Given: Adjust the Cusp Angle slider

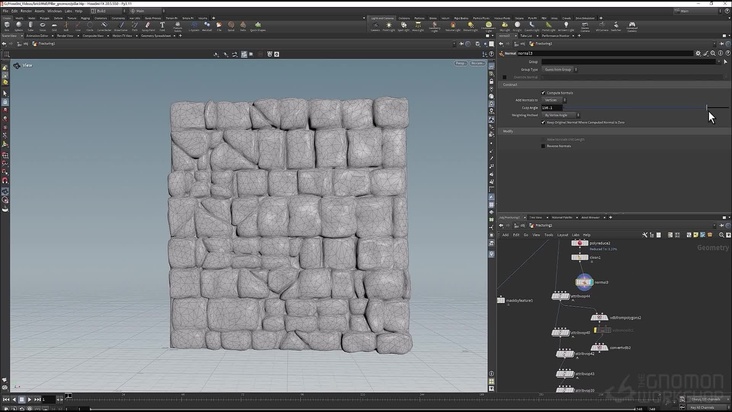Looking at the screenshot, I should click(x=645, y=107).
